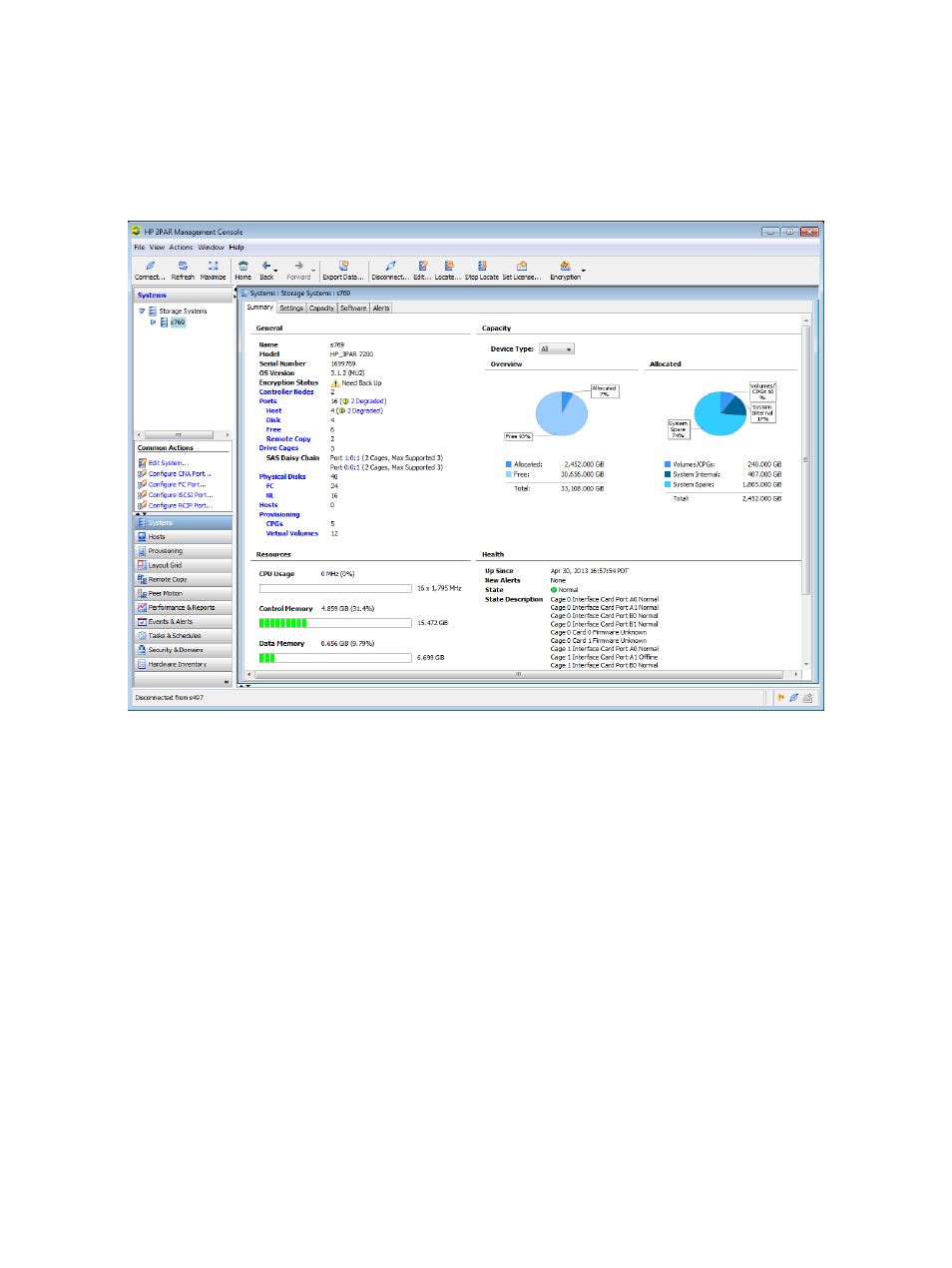The image size is (952, 1268).
Task: Click the flag icon in status bar
Action: point(781,698)
